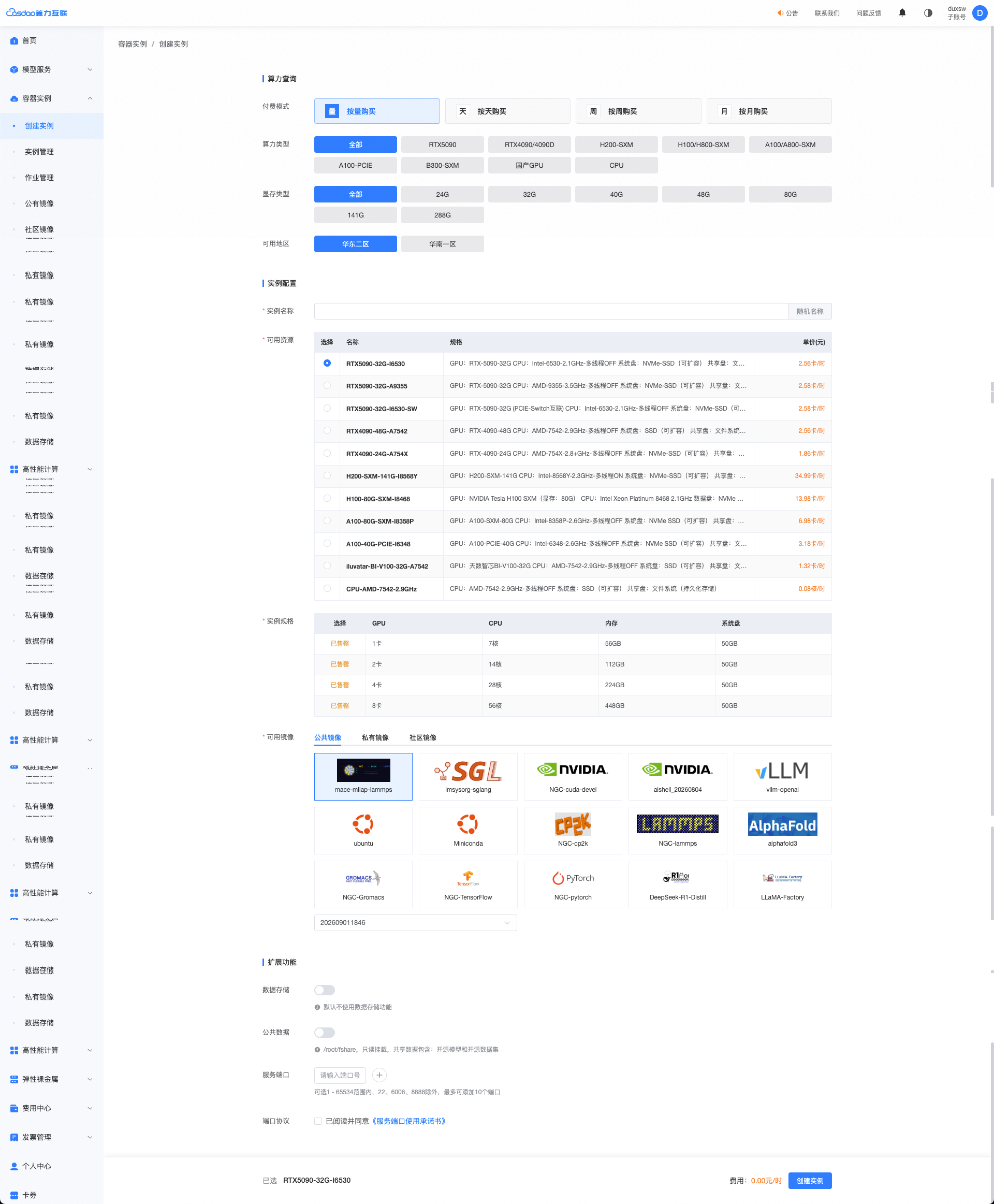Viewport: 994px width, 1204px height.
Task: Enable the 公共数据 toggle switch
Action: [324, 1032]
